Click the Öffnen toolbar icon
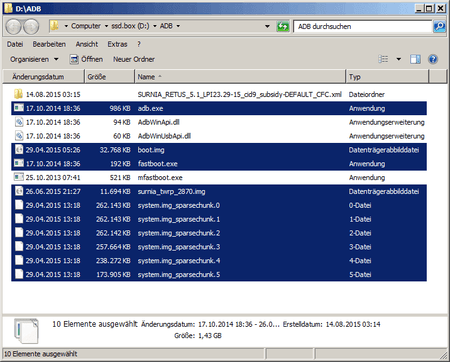Viewport: 450px width, 362px height. click(x=74, y=59)
